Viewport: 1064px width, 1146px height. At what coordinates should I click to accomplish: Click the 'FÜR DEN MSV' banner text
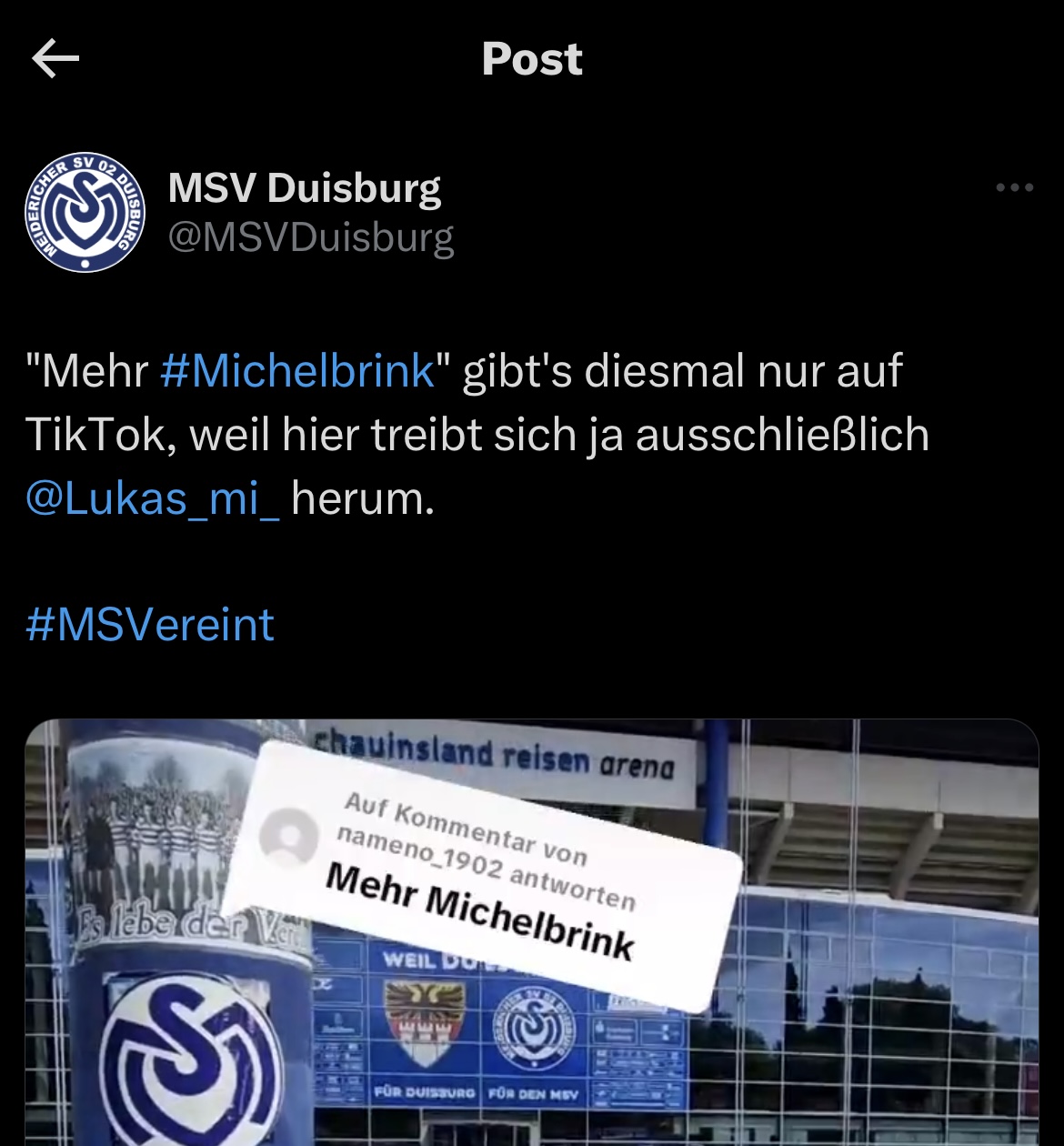click(x=534, y=1092)
